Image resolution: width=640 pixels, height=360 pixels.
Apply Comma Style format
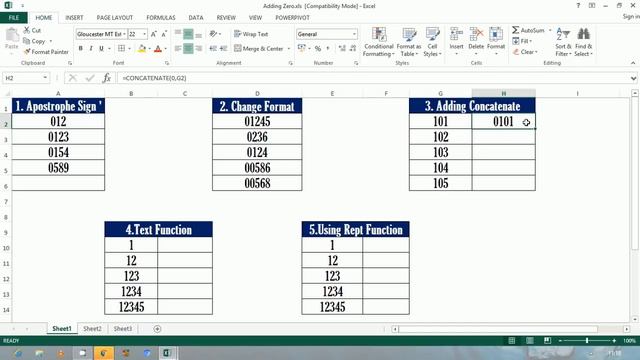pyautogui.click(x=328, y=49)
